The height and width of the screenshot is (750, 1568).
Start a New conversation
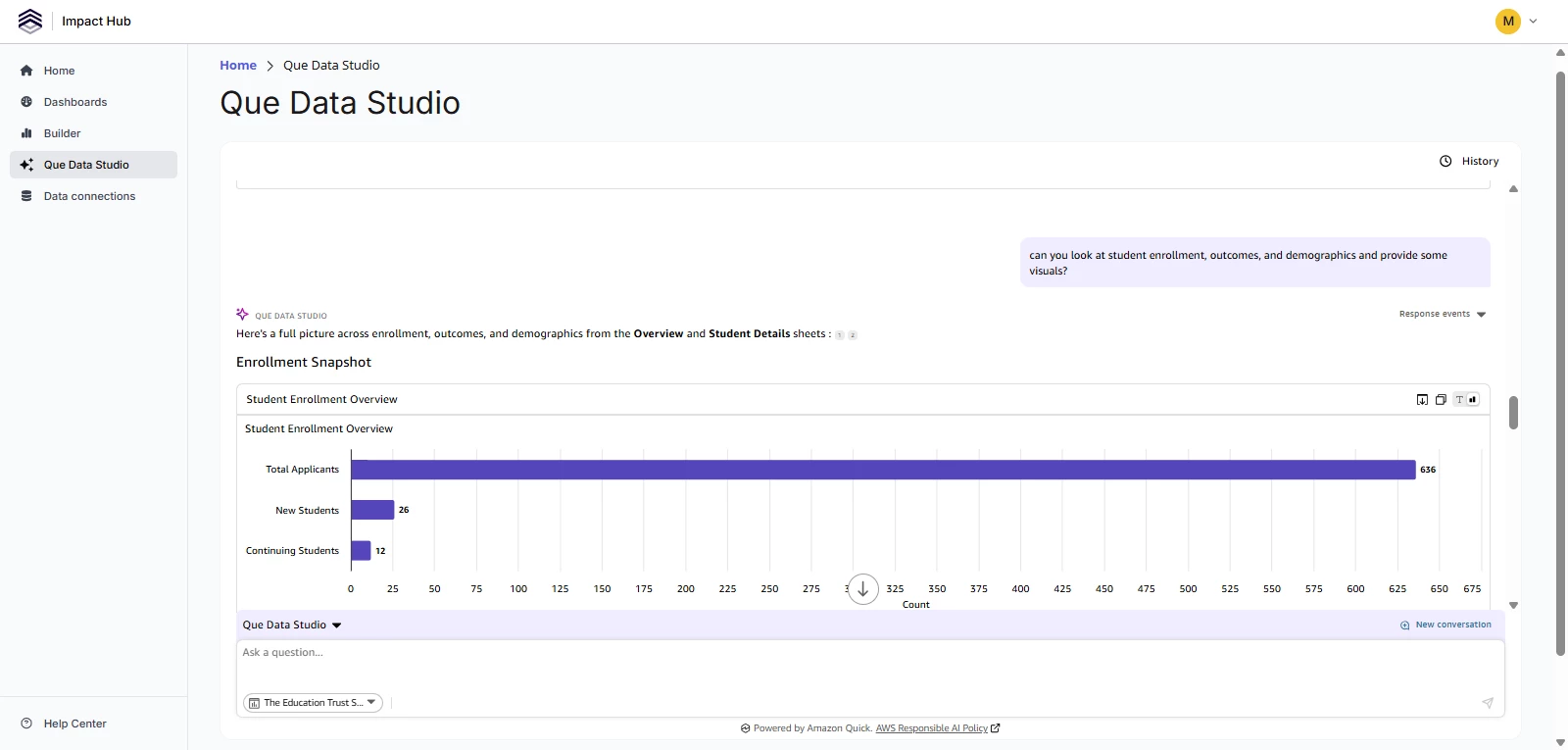(x=1445, y=625)
